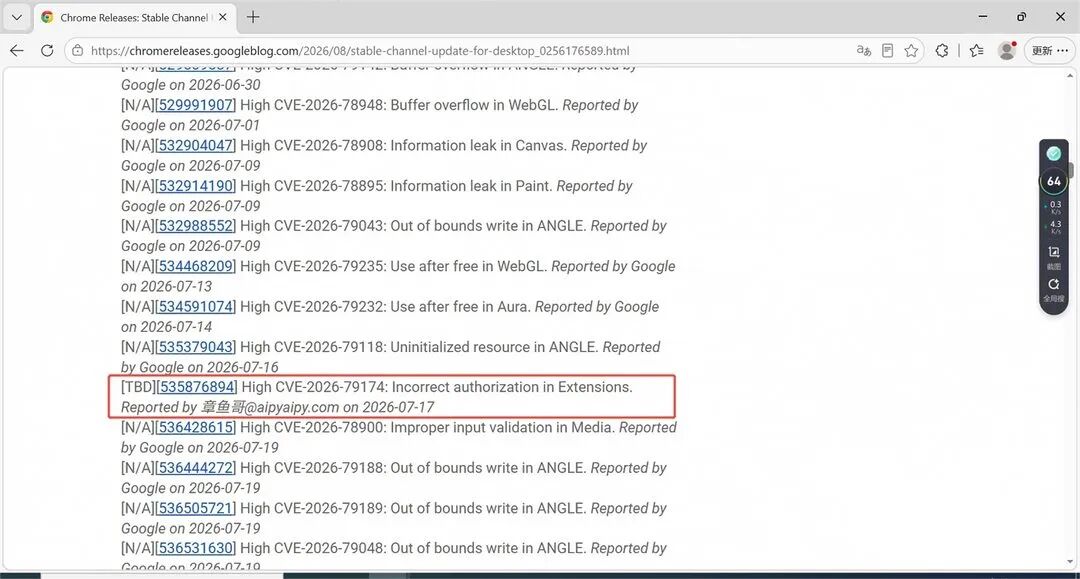Open bug link 536531630
Viewport: 1080px width, 579px height.
pyautogui.click(x=196, y=548)
